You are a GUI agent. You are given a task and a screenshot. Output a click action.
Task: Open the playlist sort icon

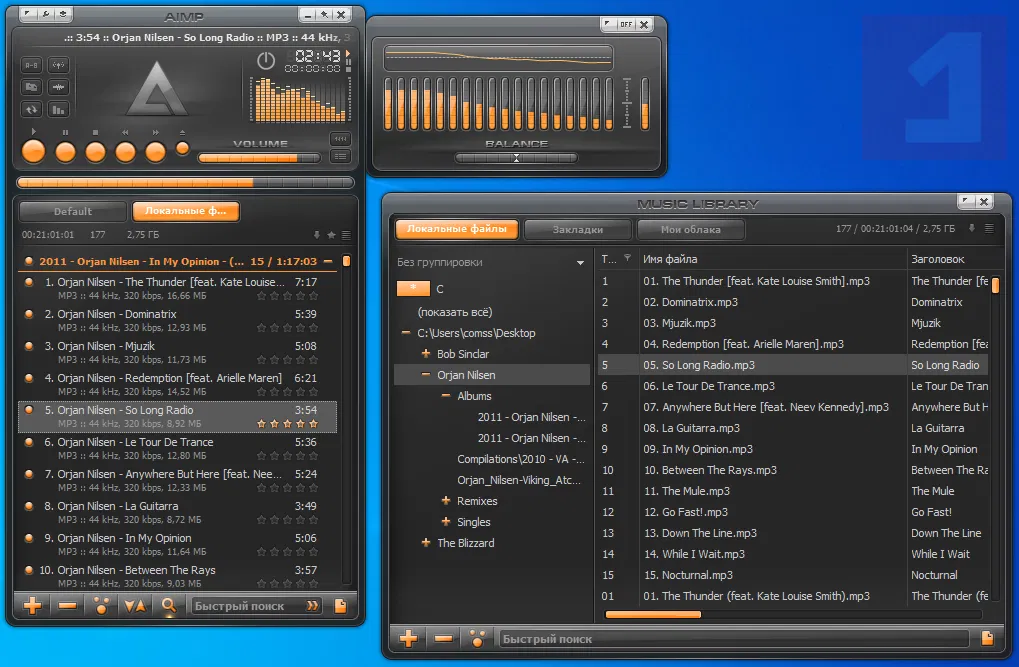(x=135, y=606)
